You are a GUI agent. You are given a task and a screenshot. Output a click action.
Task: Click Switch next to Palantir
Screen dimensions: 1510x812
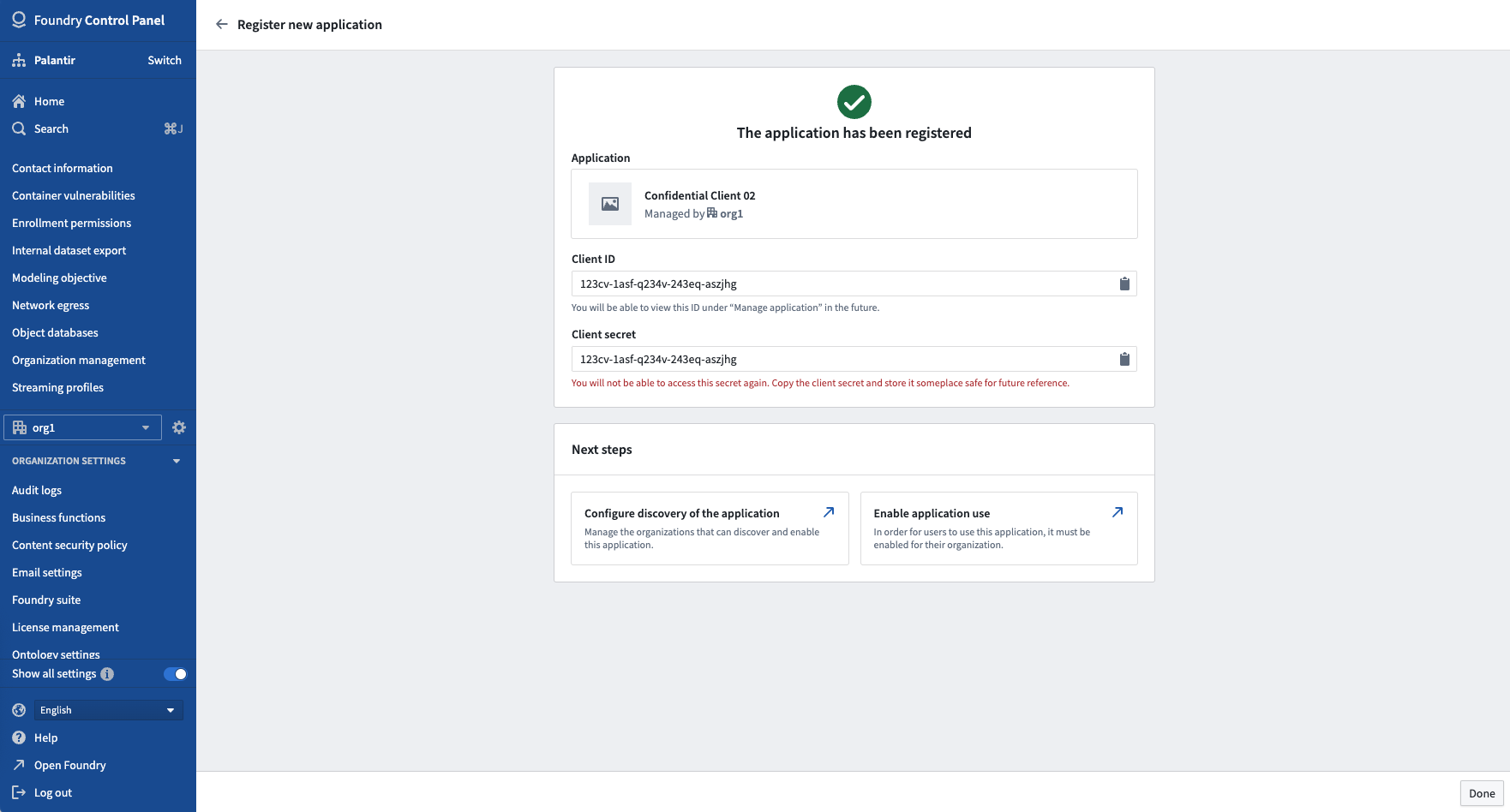(165, 60)
